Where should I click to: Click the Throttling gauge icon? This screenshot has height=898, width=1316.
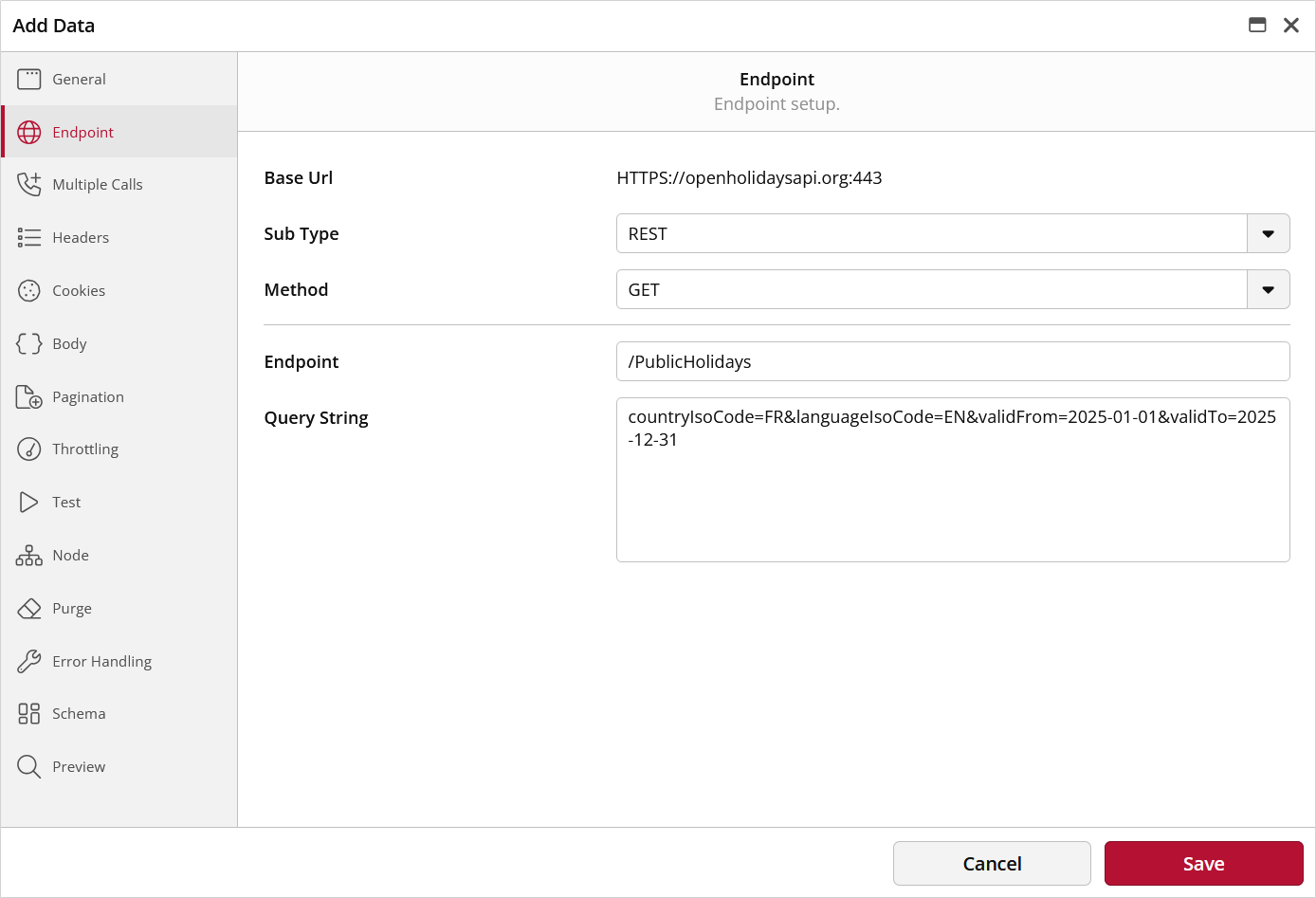pos(29,449)
